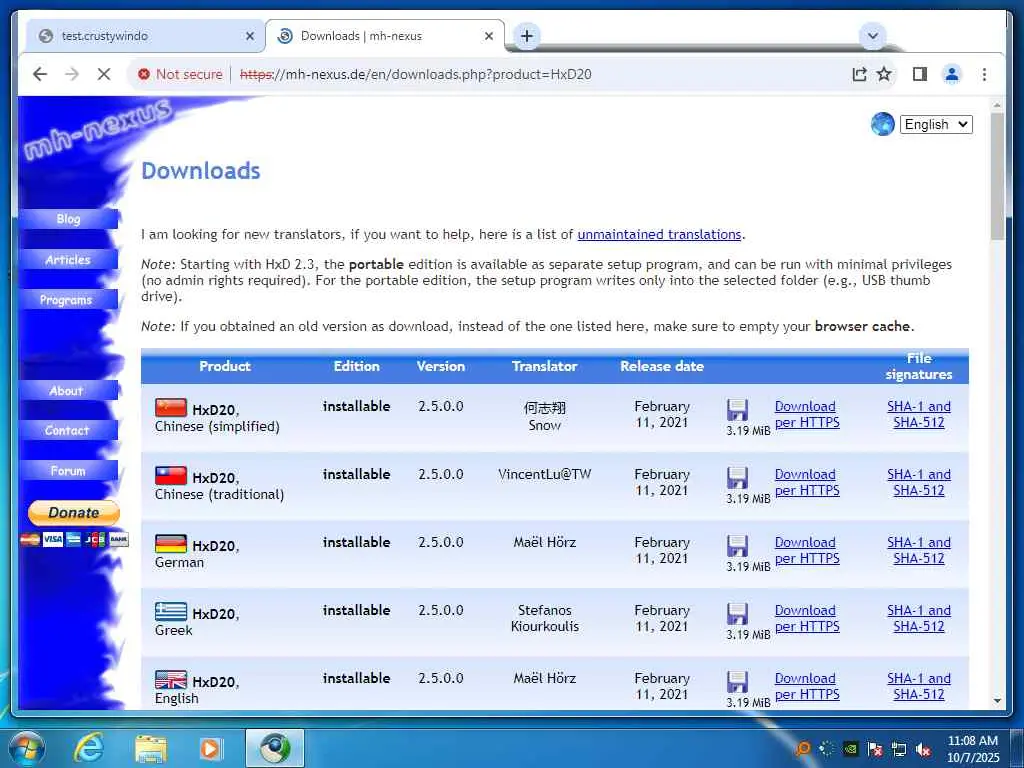Open the Windows Start menu orb
The image size is (1024, 768).
(27, 748)
